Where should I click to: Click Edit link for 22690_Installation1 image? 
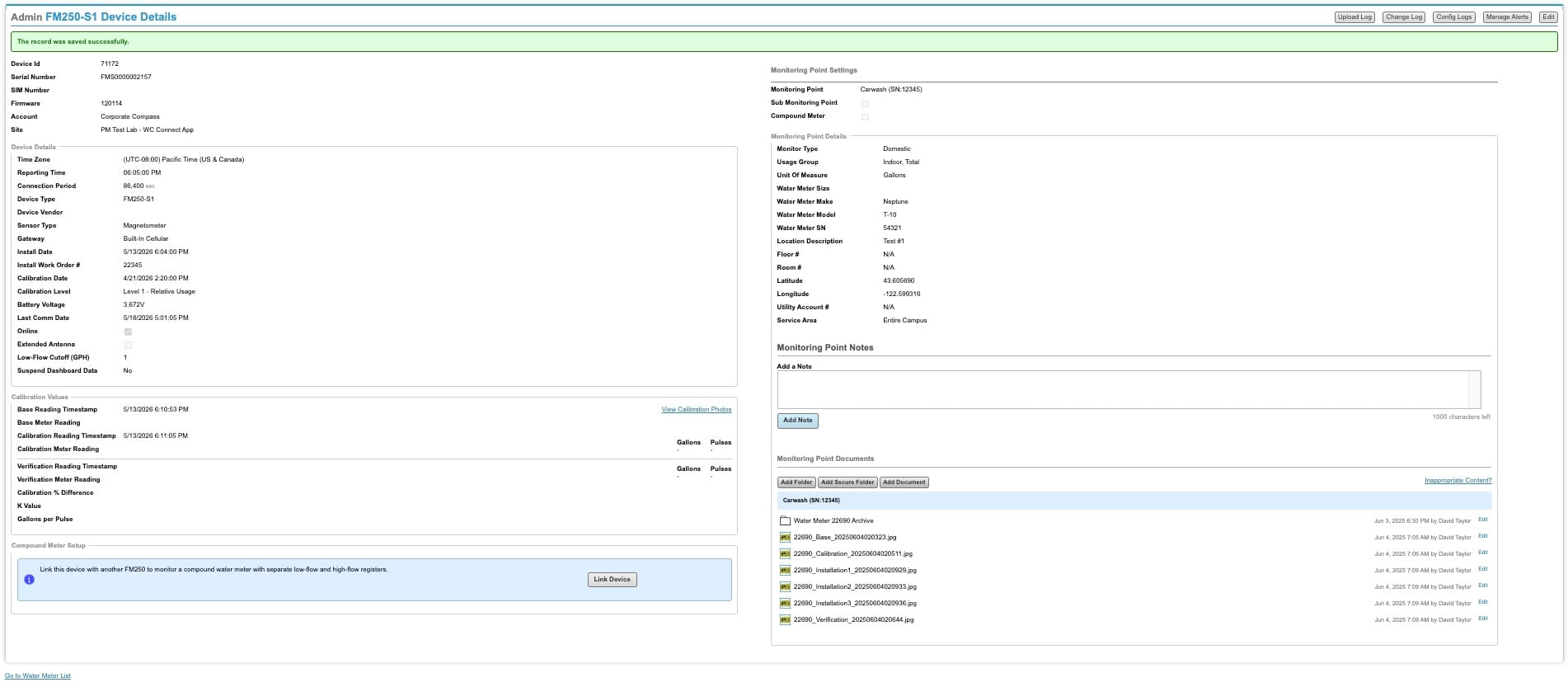pyautogui.click(x=1483, y=570)
